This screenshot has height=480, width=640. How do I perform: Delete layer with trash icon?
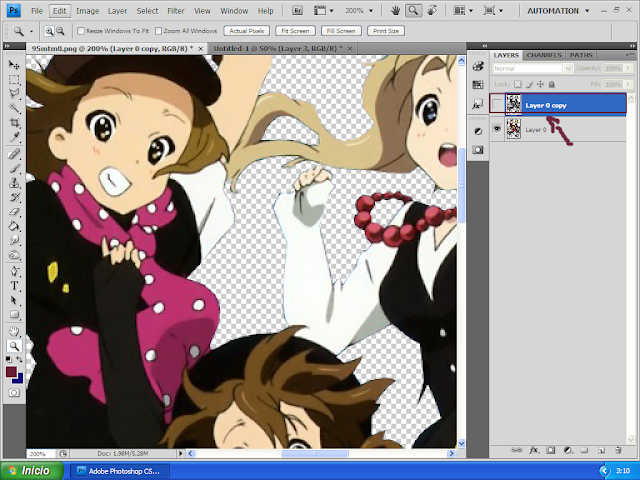618,450
